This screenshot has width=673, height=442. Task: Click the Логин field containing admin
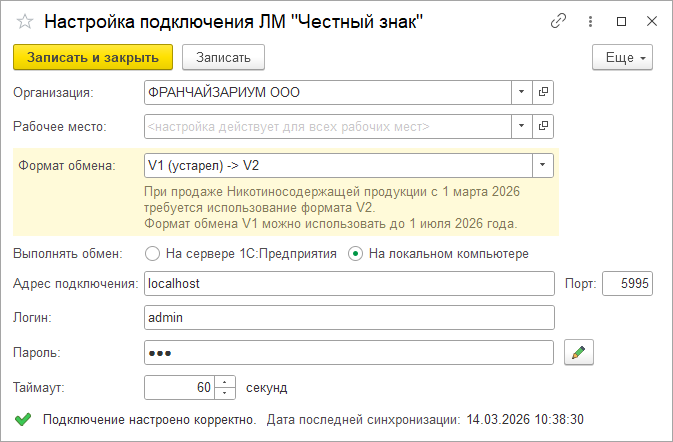point(349,317)
